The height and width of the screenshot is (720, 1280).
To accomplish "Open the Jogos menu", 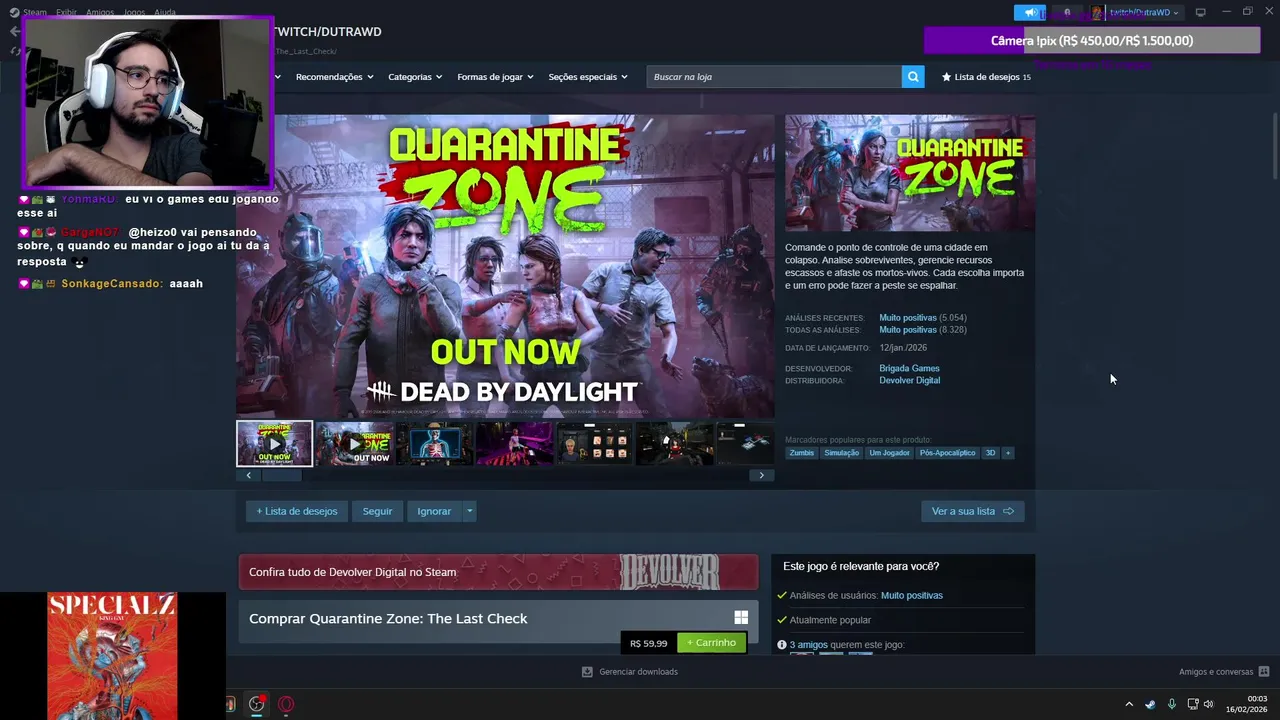I will tap(134, 13).
